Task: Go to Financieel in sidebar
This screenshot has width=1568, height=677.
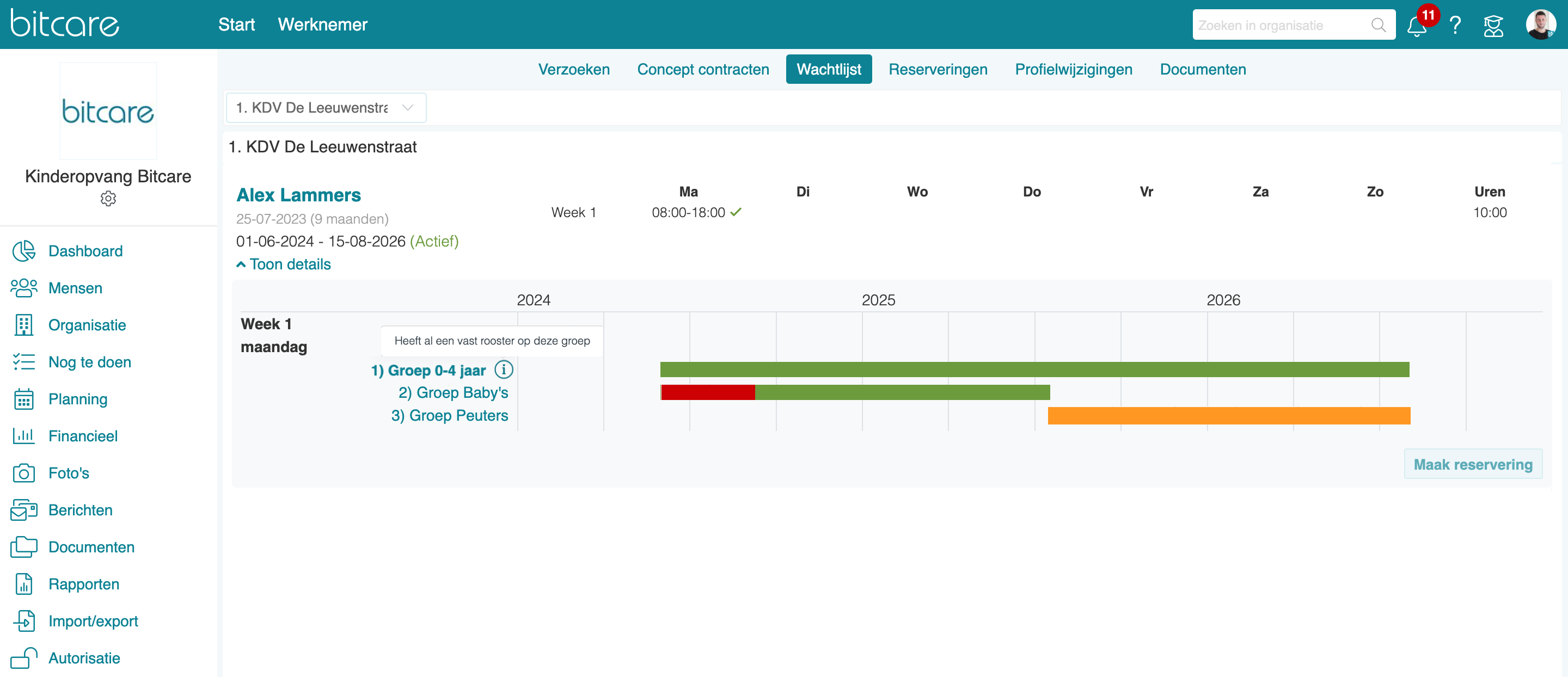Action: 83,436
